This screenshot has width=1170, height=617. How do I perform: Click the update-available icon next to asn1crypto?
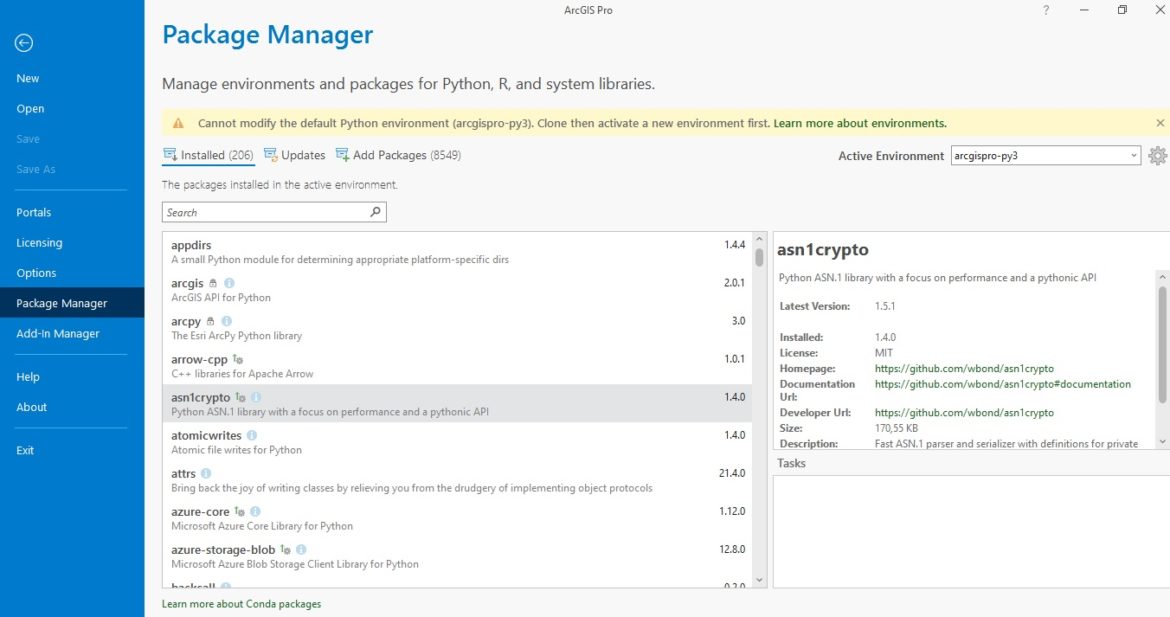point(240,398)
